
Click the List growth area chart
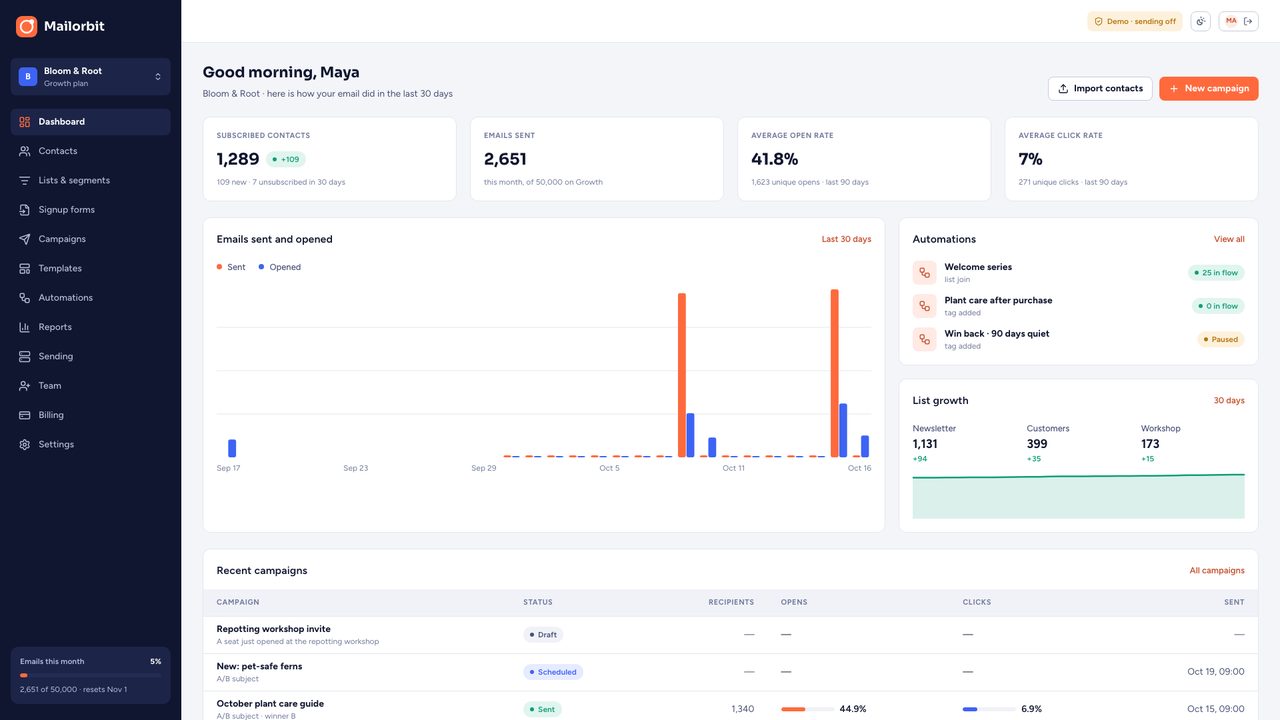pos(1078,496)
